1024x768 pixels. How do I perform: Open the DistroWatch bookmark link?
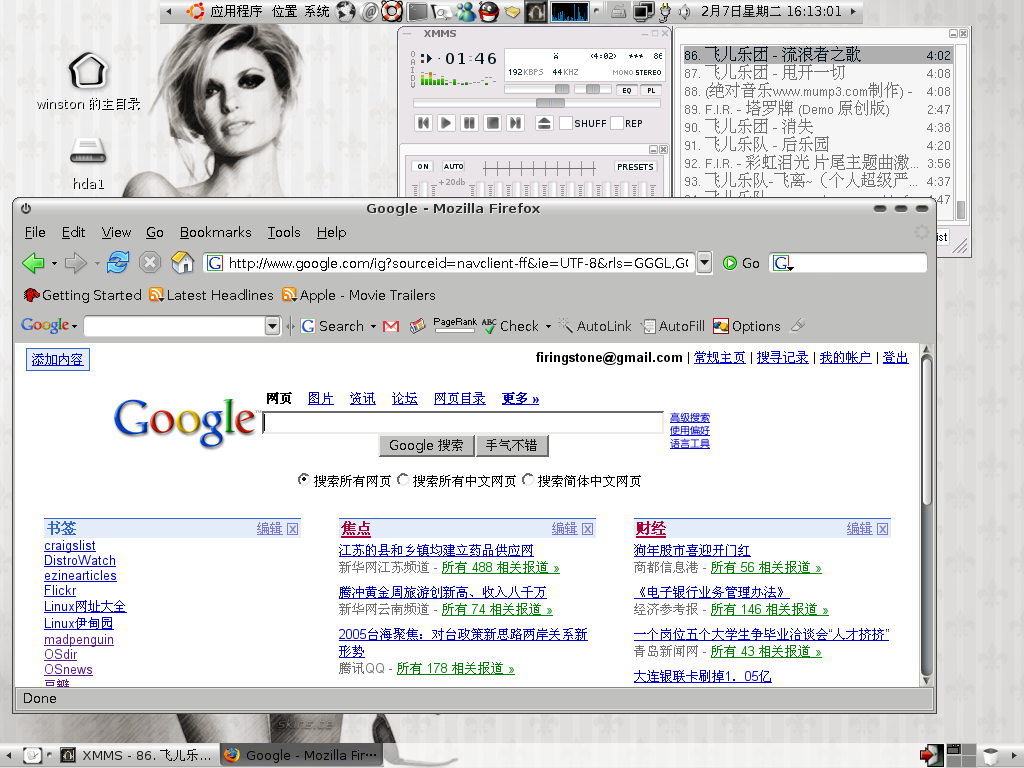80,561
